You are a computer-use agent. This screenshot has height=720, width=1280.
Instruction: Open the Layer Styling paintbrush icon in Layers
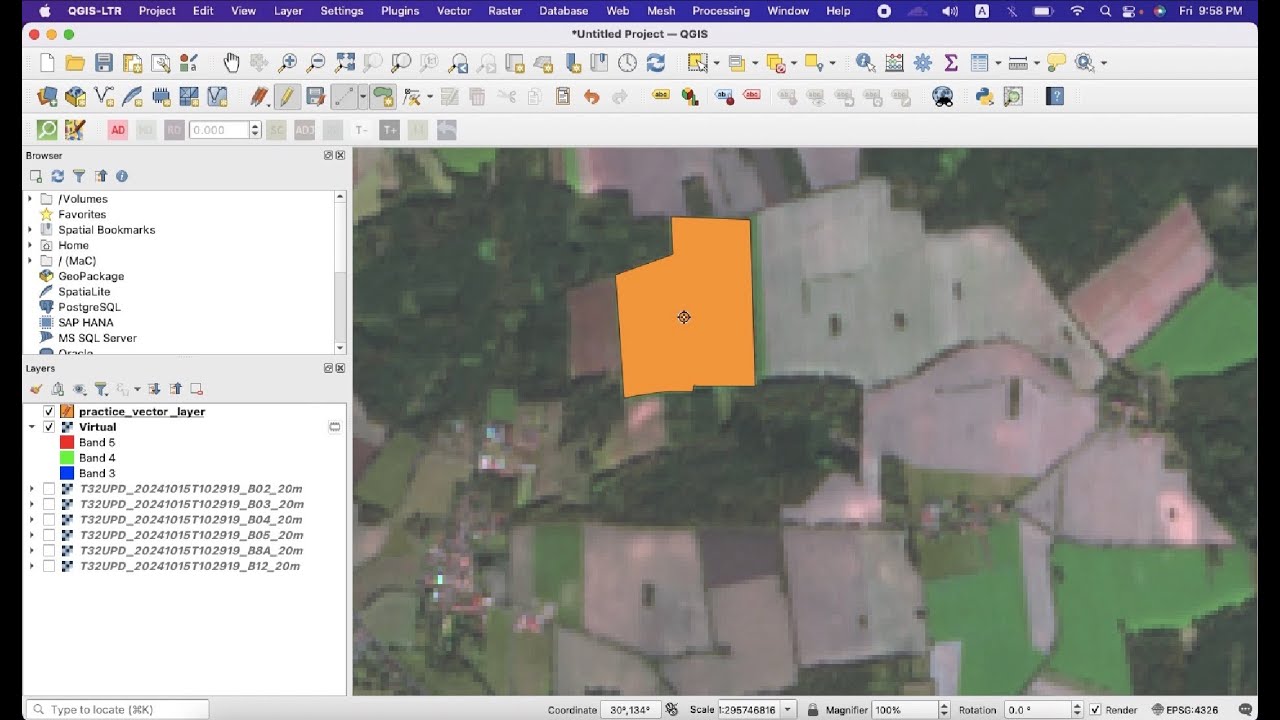[36, 389]
